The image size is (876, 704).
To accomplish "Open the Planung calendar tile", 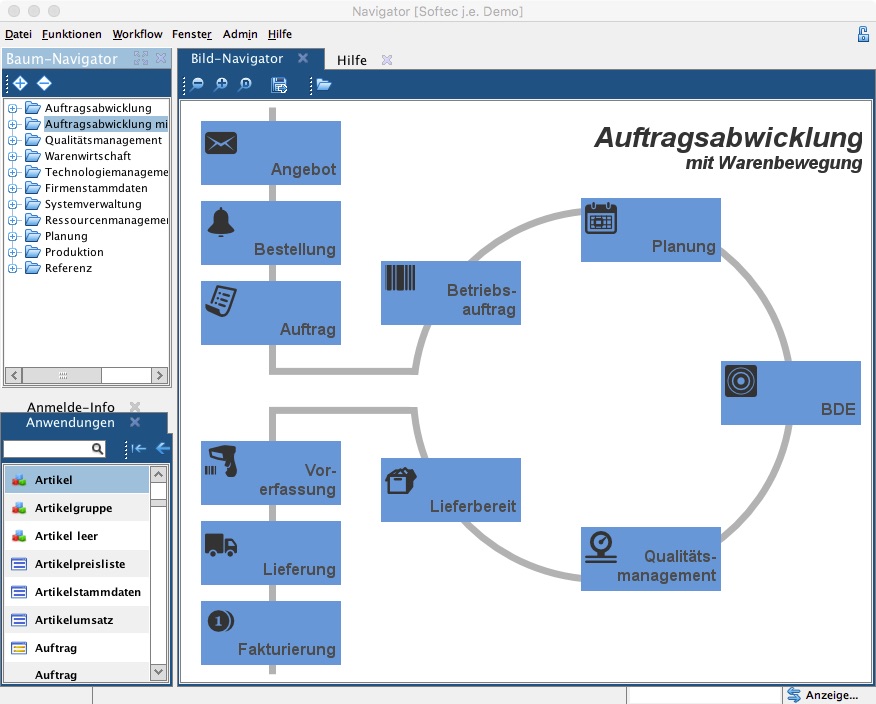I will (x=650, y=230).
